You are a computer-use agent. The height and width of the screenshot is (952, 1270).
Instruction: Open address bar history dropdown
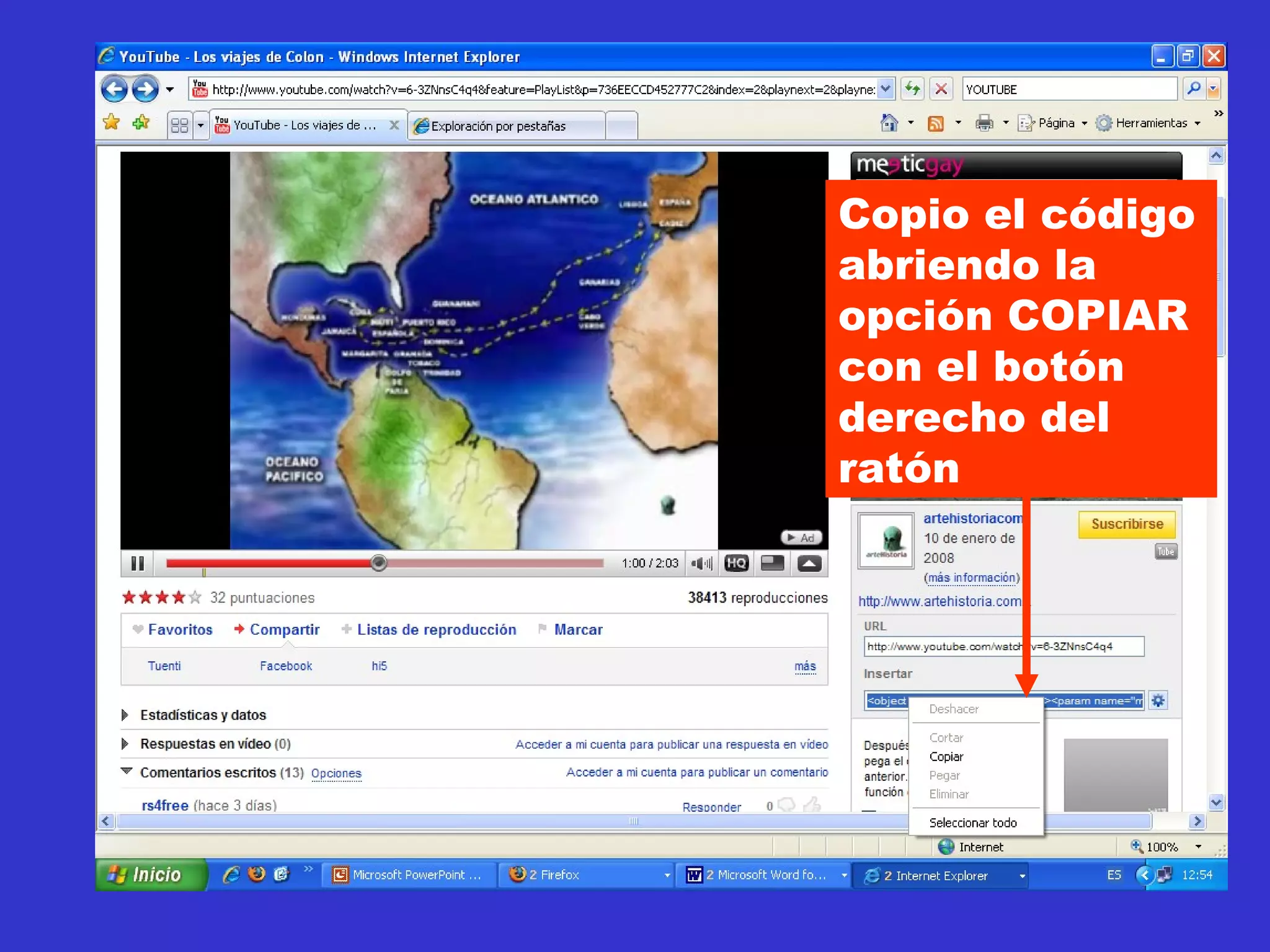(x=886, y=89)
